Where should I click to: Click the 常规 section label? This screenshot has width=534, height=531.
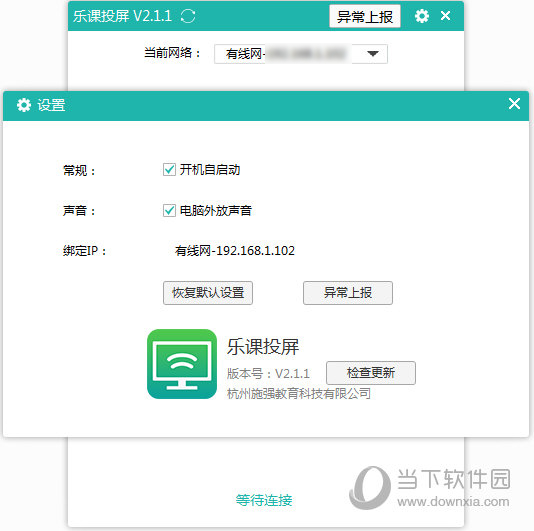click(x=79, y=170)
